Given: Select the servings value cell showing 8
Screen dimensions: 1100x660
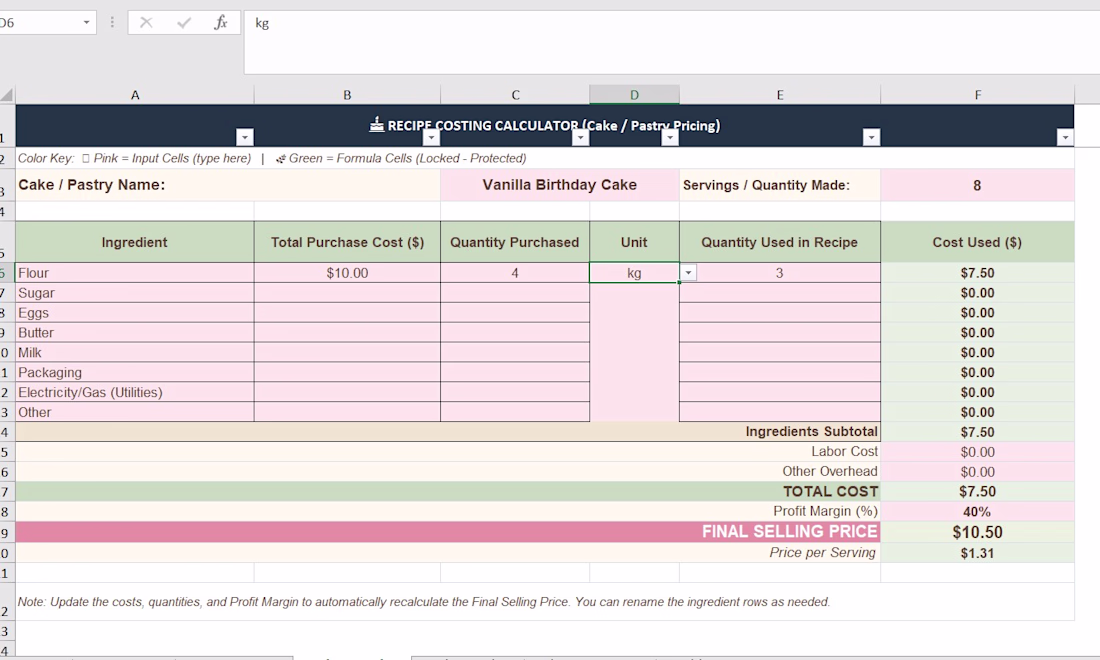Looking at the screenshot, I should coord(977,185).
